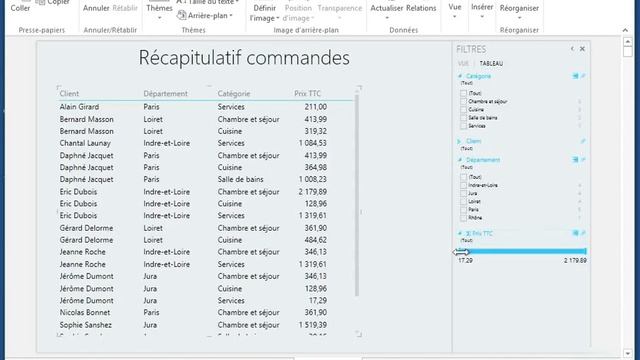Clear the Catégorie filter with eraser icon

(x=583, y=76)
